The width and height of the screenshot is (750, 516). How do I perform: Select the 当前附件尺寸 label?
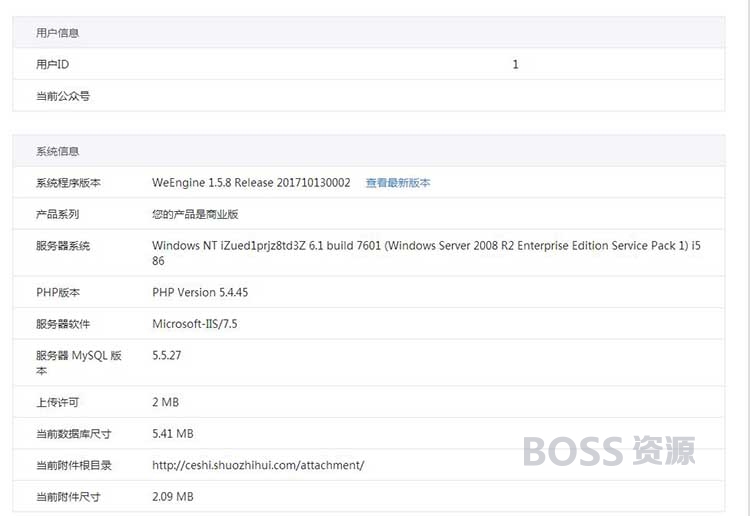(68, 497)
